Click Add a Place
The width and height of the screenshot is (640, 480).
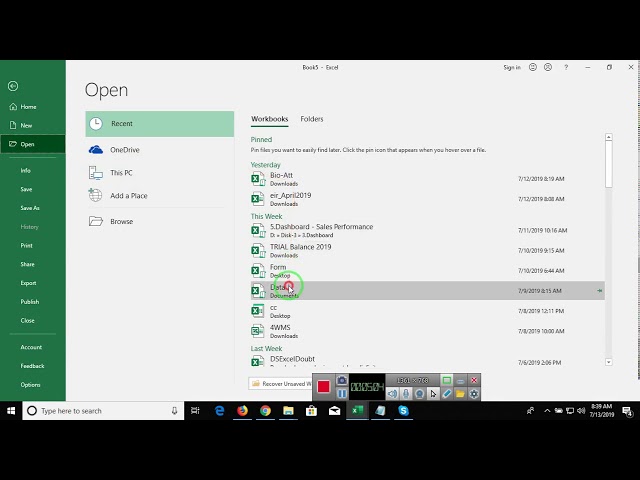pos(160,196)
